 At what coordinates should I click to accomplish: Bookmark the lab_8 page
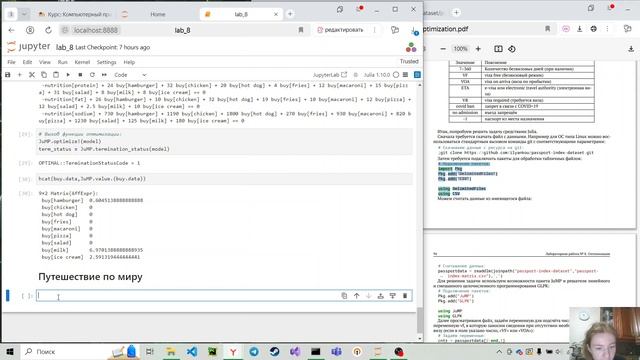point(301,30)
